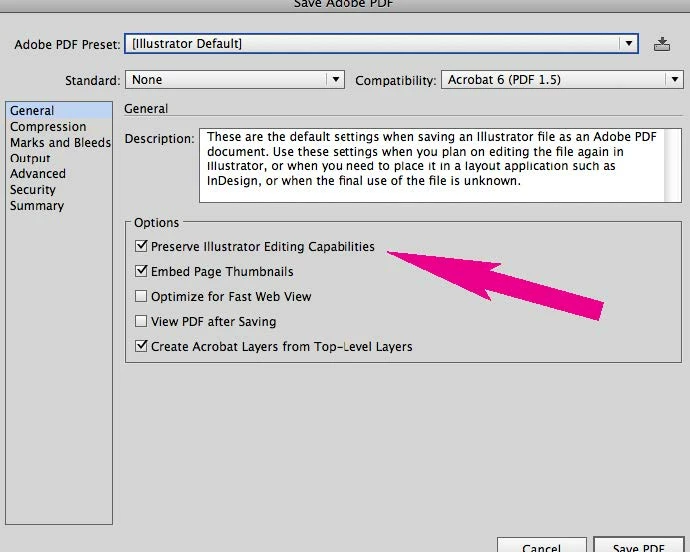Enable Optimize for Fast Web View

[141, 296]
